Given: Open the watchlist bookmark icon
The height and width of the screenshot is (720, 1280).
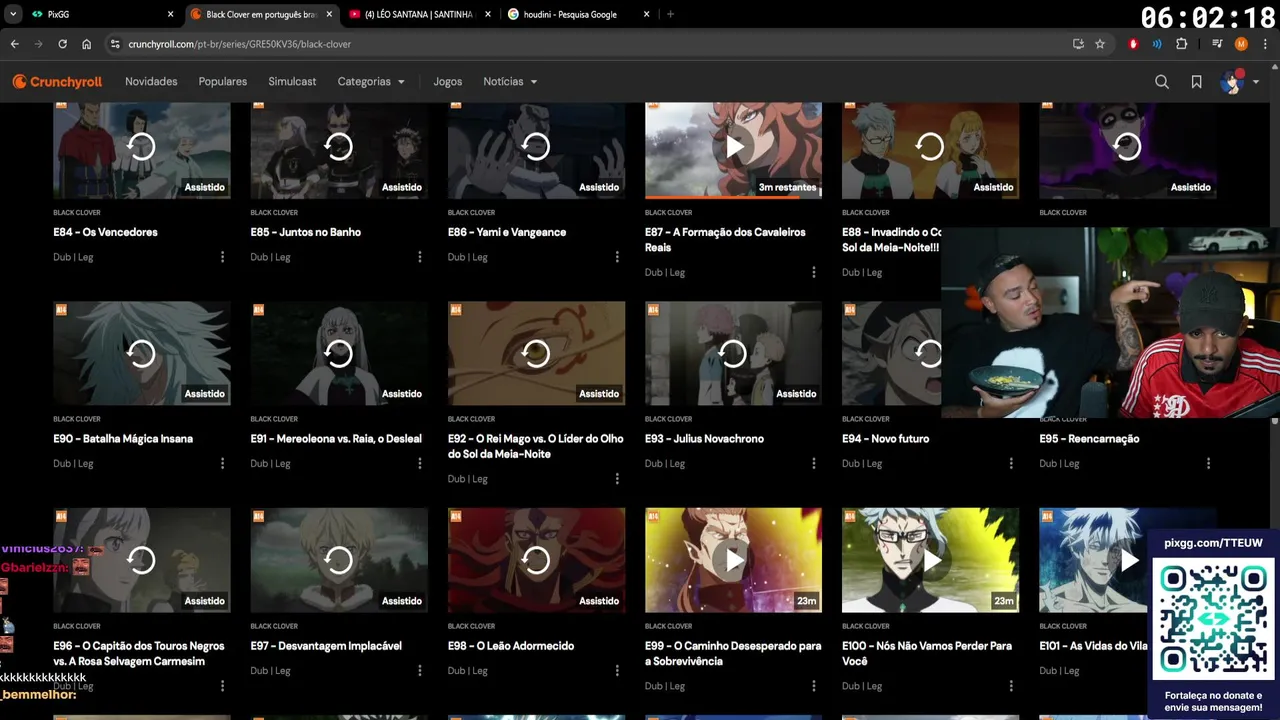Looking at the screenshot, I should coord(1196,82).
